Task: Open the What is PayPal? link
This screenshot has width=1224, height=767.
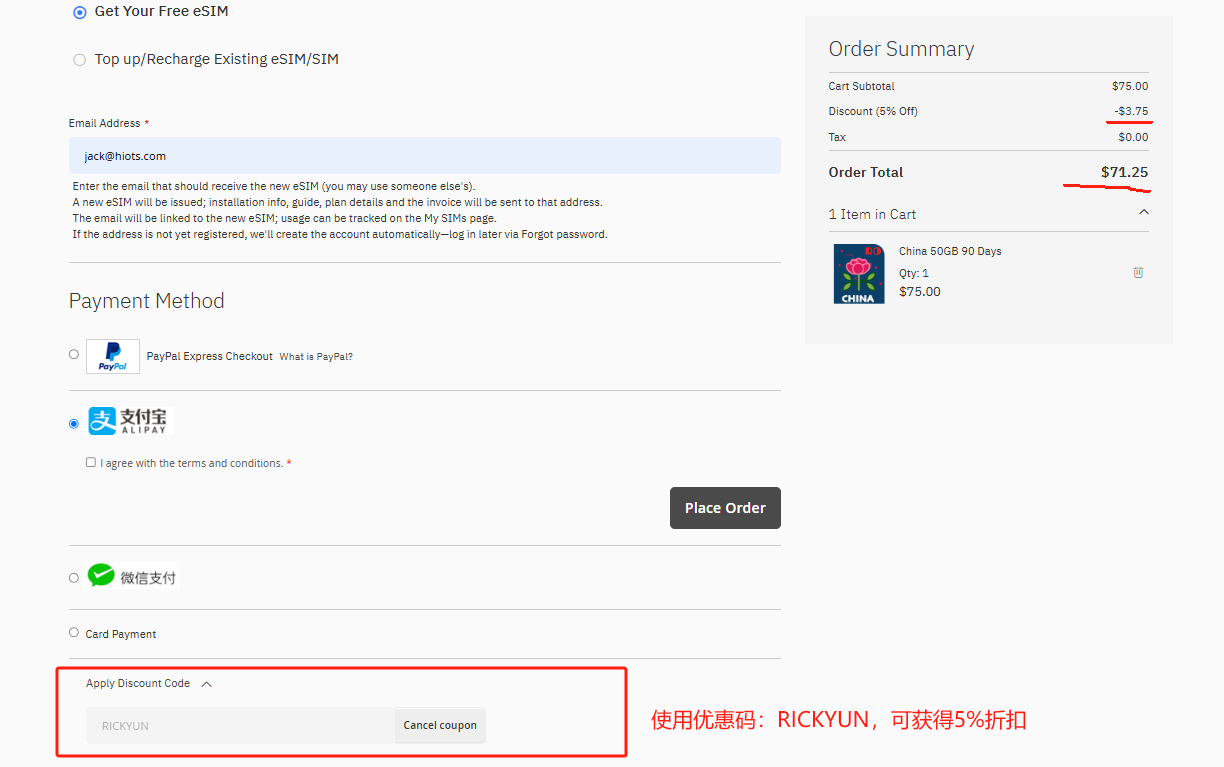Action: pyautogui.click(x=315, y=357)
